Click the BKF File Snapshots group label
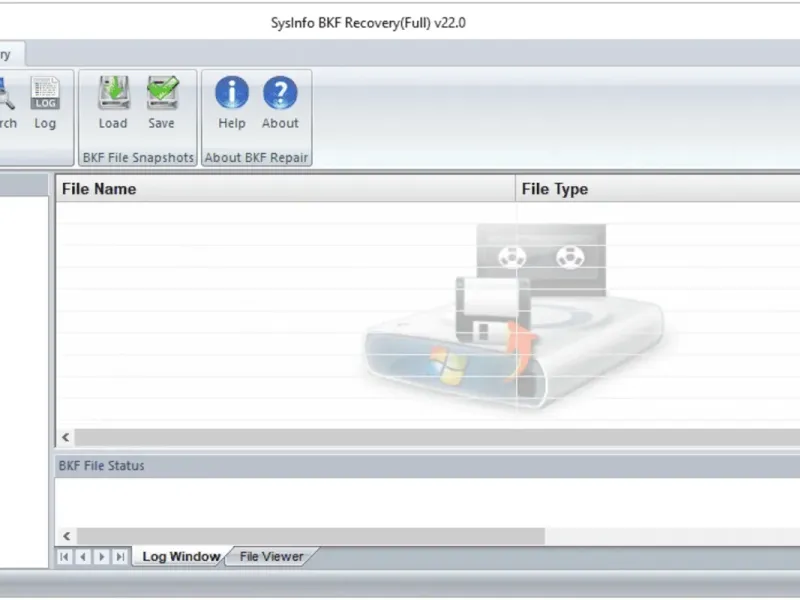The width and height of the screenshot is (800, 600). (x=138, y=158)
